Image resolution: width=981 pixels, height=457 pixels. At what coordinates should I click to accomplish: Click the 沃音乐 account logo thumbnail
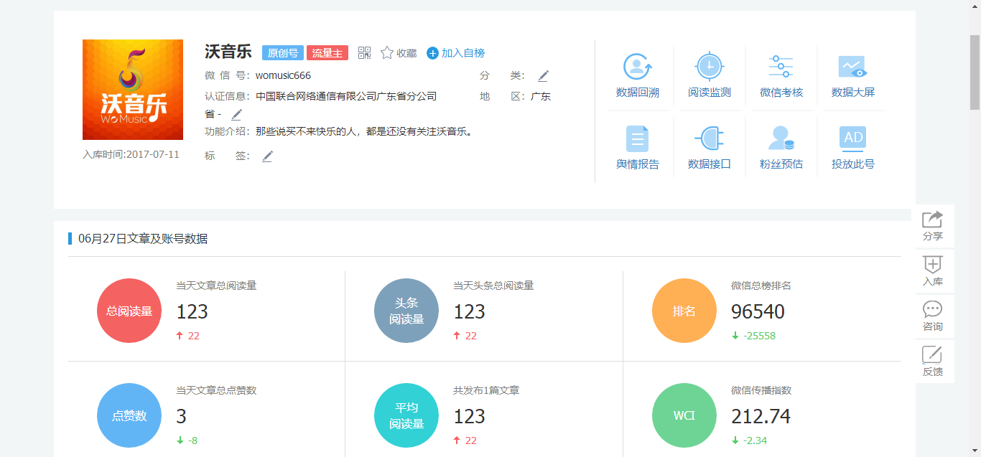click(x=132, y=90)
